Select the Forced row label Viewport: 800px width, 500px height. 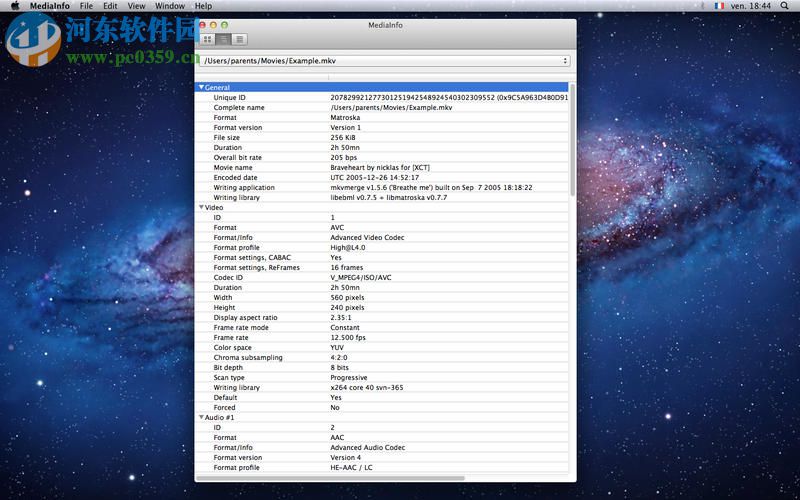pos(224,408)
